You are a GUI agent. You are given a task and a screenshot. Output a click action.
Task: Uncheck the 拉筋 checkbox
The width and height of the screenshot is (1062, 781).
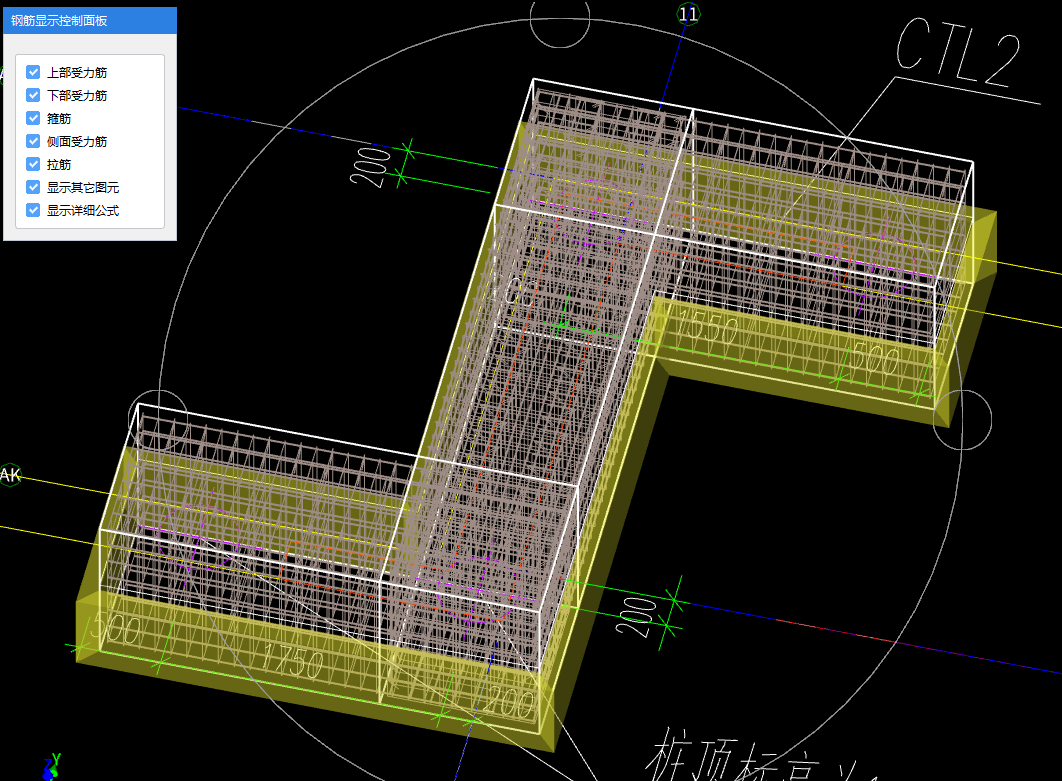point(33,164)
